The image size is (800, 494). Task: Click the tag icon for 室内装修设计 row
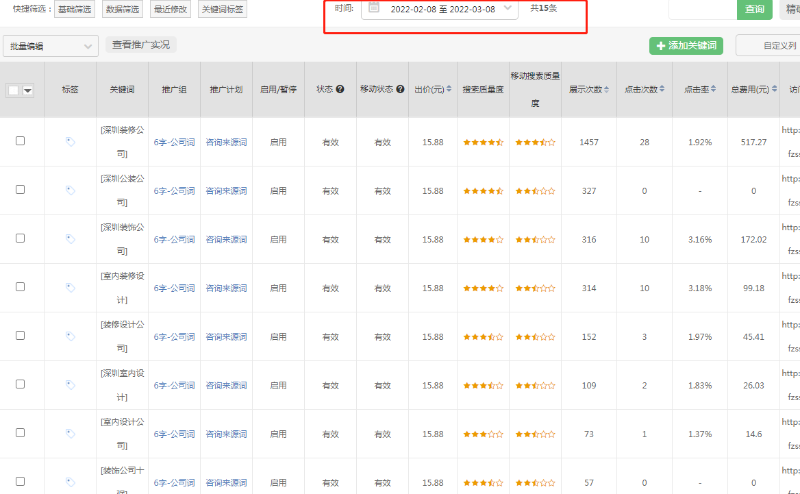70,288
